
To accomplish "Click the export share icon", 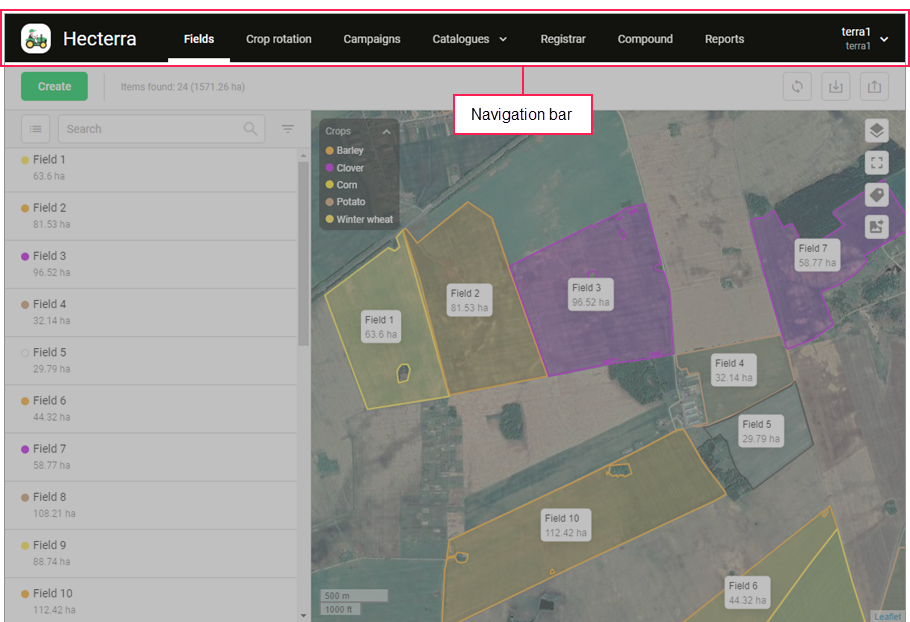I will (874, 87).
